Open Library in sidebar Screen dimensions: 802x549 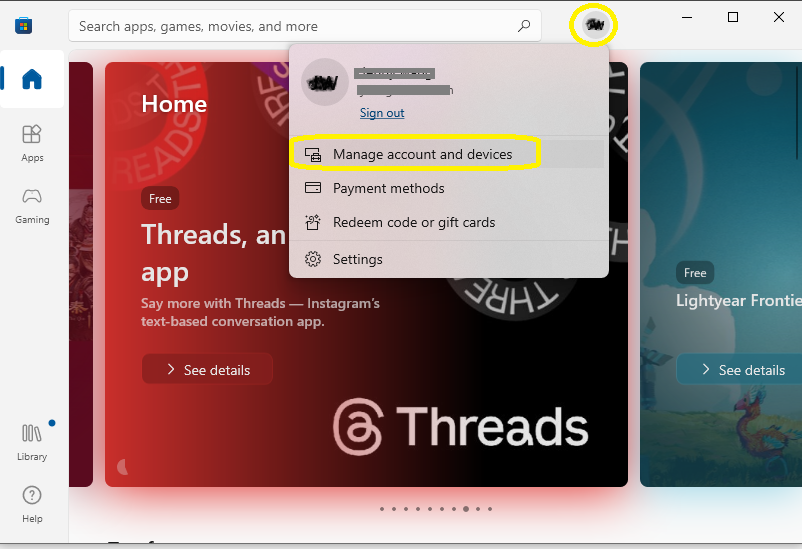[32, 442]
